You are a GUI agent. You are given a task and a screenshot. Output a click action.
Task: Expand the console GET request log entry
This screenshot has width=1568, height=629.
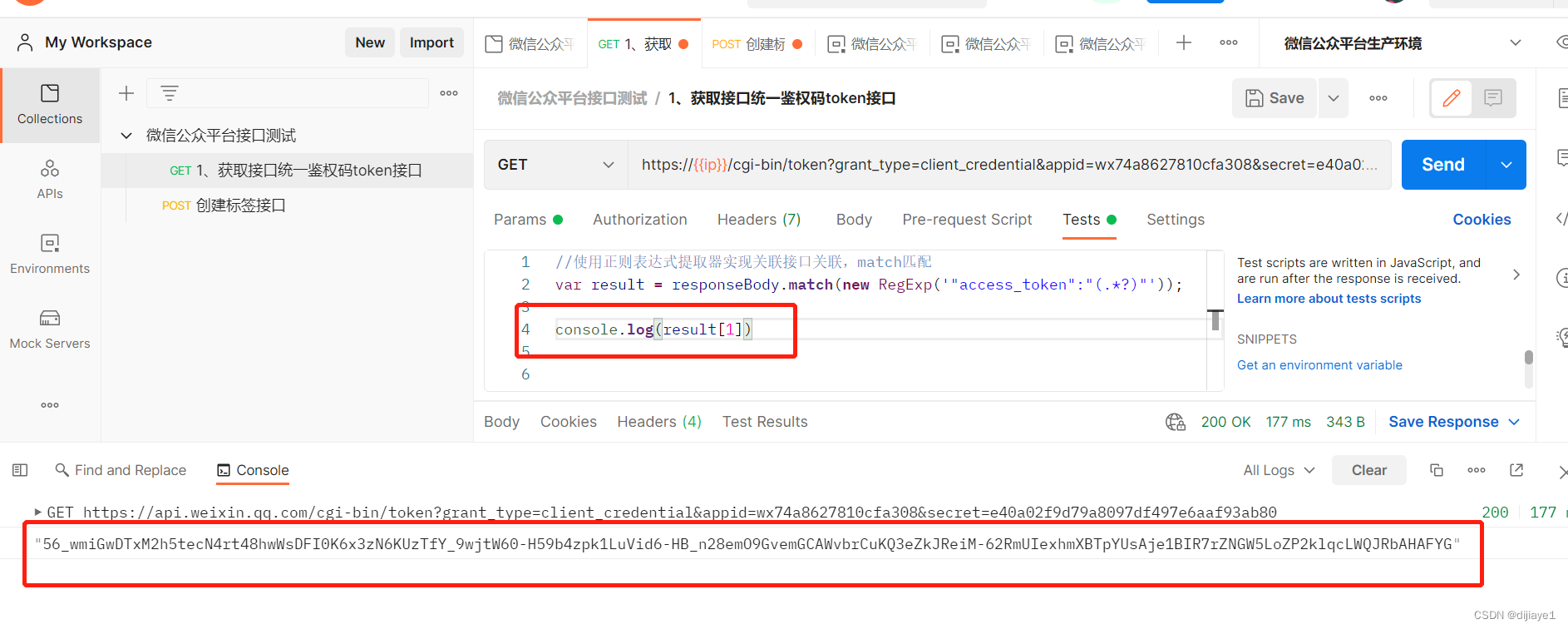[37, 512]
